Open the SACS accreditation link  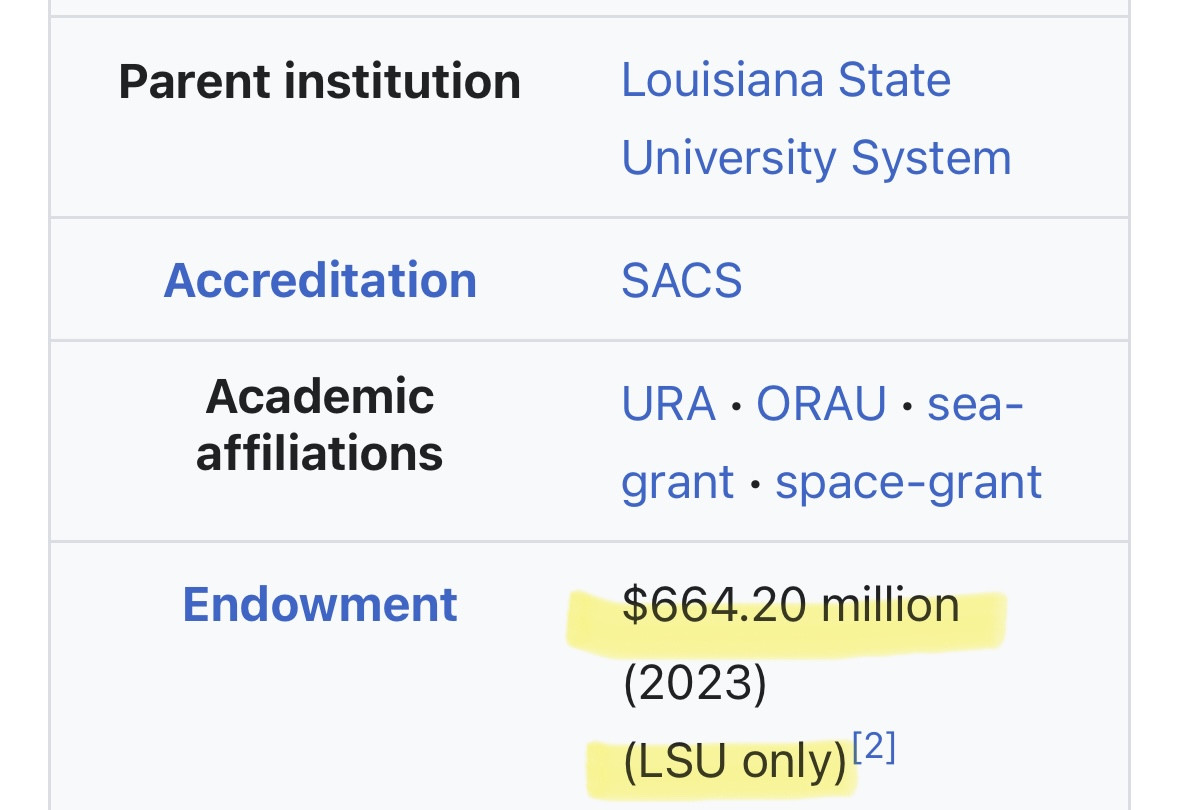(681, 280)
